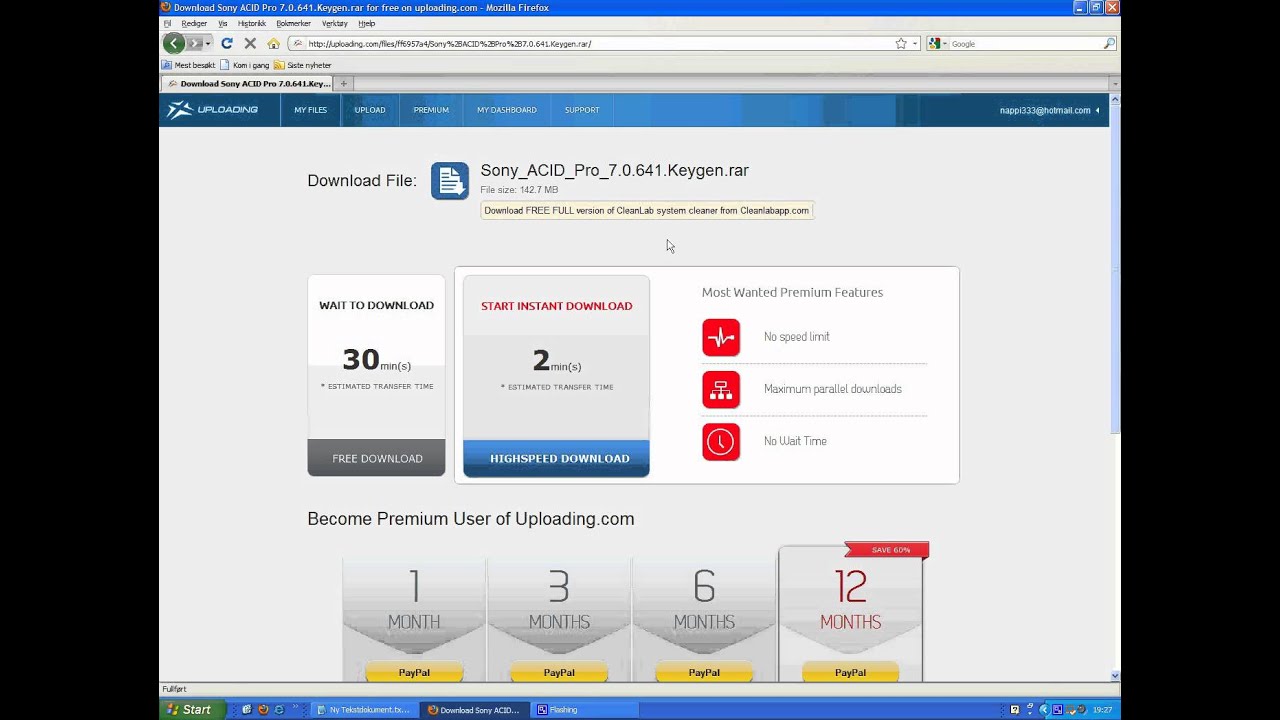
Task: Open the UPLOAD page in site navigation
Action: tap(370, 110)
